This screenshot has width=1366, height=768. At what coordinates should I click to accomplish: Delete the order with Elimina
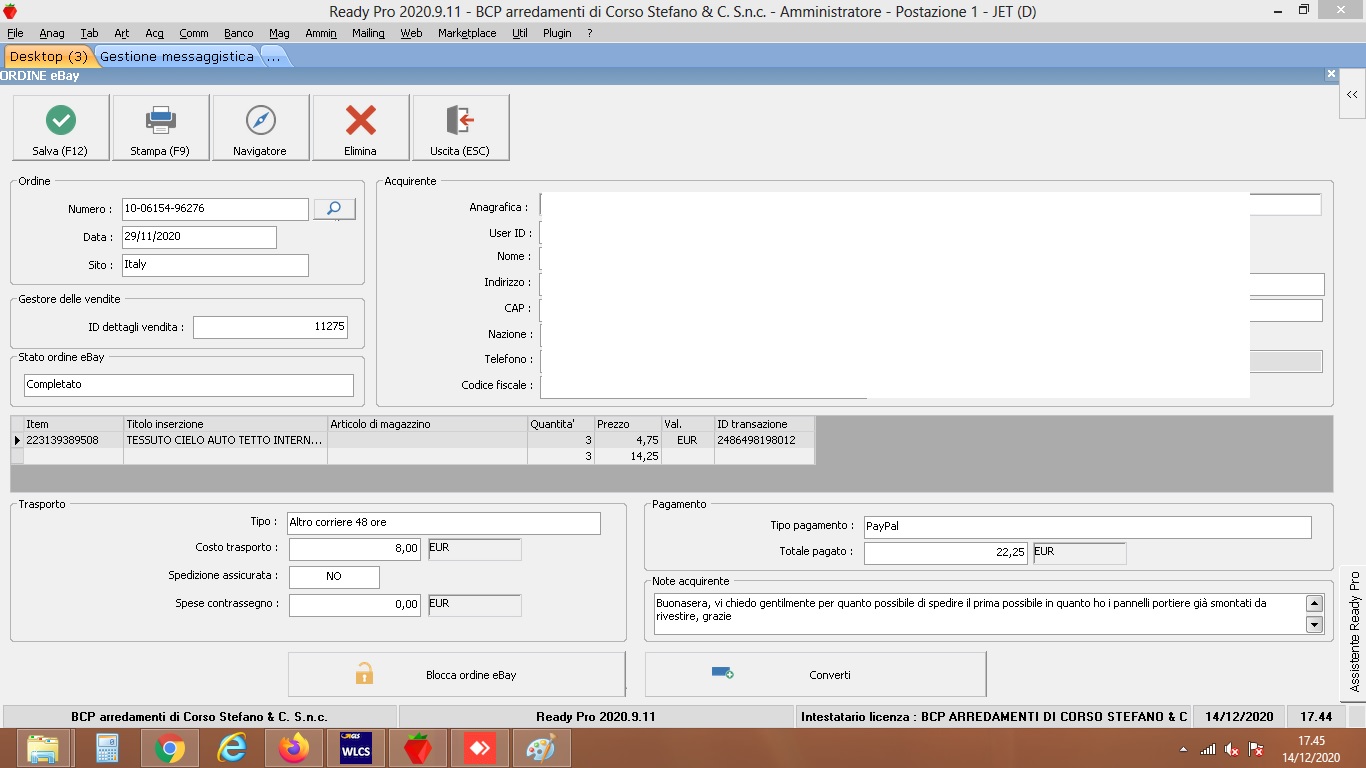tap(360, 127)
